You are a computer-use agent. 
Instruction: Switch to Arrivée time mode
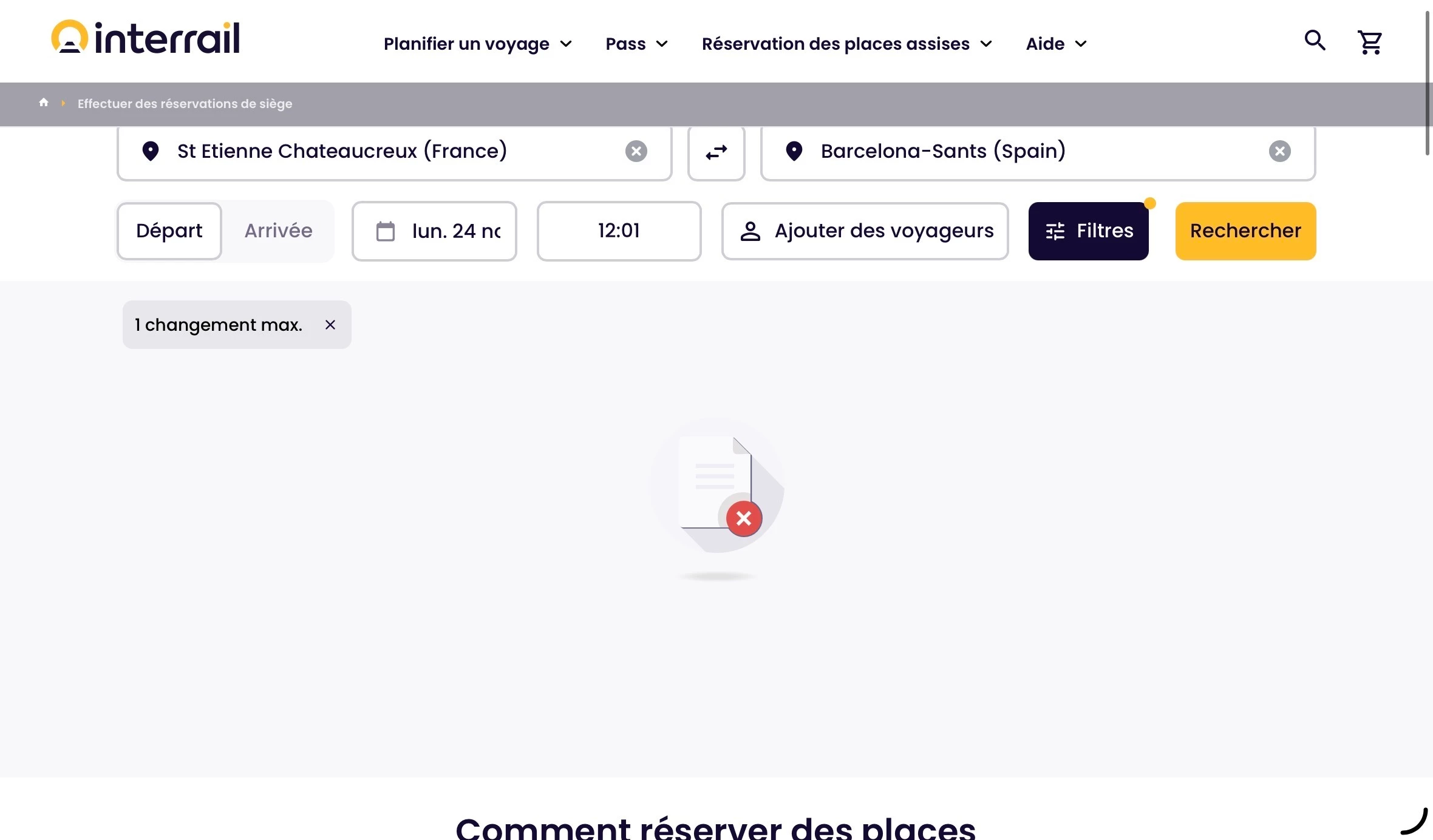278,231
